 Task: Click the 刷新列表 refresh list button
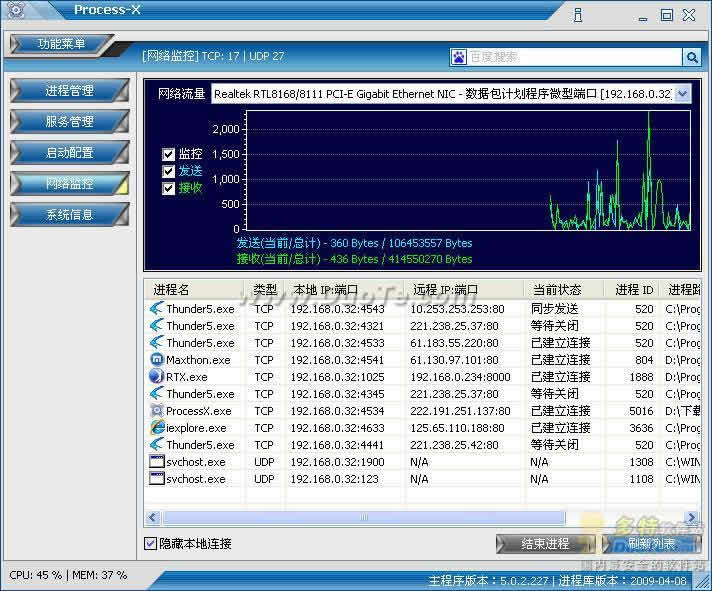(652, 543)
